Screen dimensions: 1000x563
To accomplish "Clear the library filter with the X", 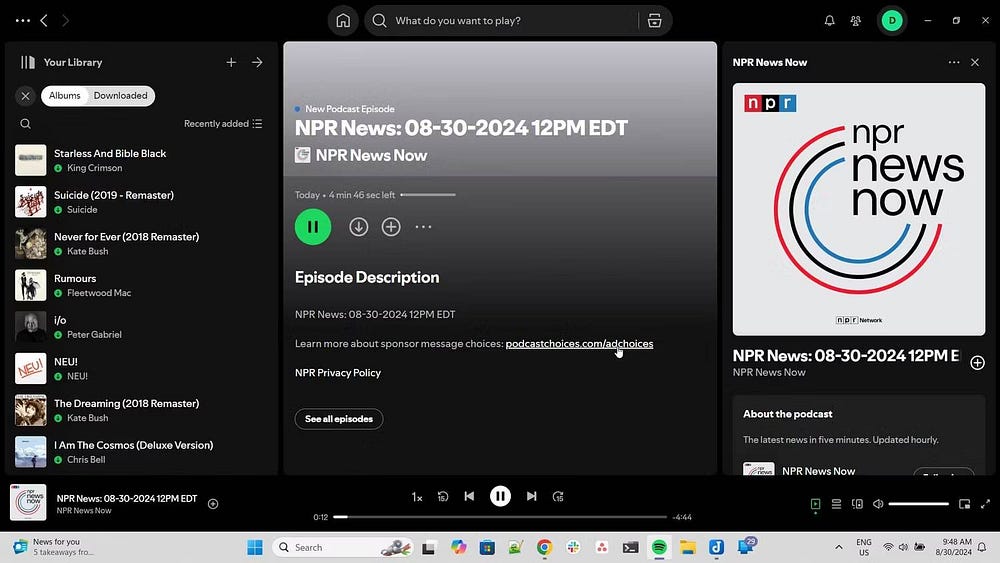I will pyautogui.click(x=26, y=96).
